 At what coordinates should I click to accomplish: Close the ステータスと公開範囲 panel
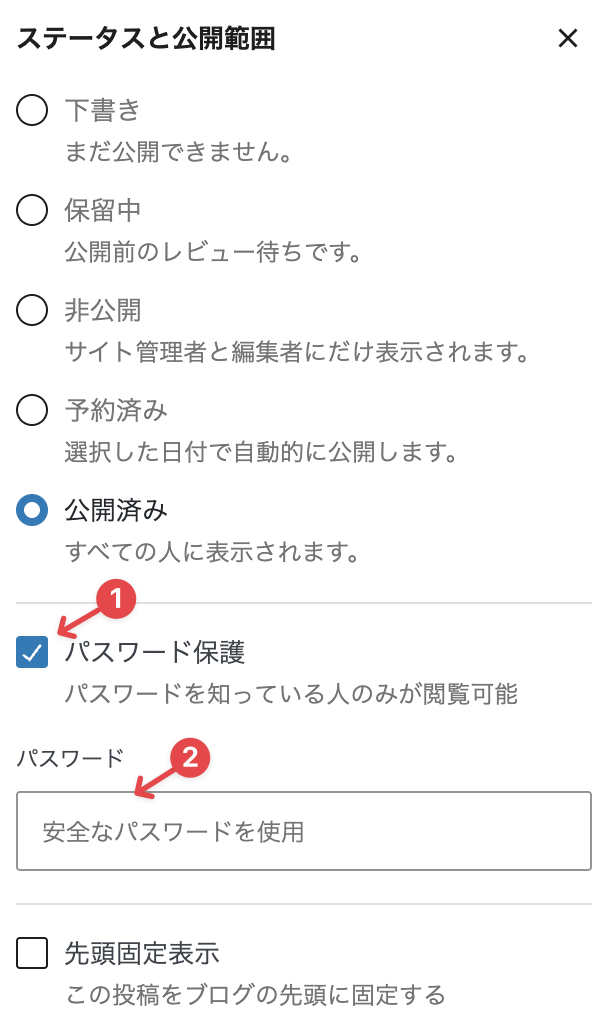(568, 39)
